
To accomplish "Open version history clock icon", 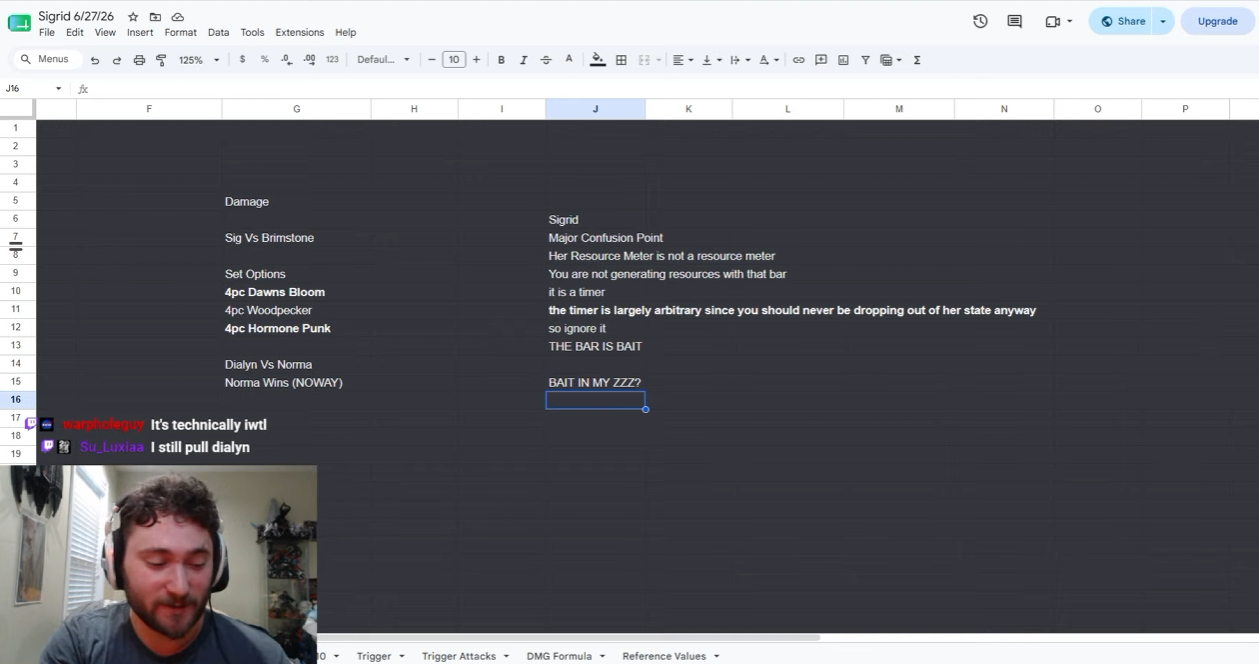I will (x=980, y=21).
